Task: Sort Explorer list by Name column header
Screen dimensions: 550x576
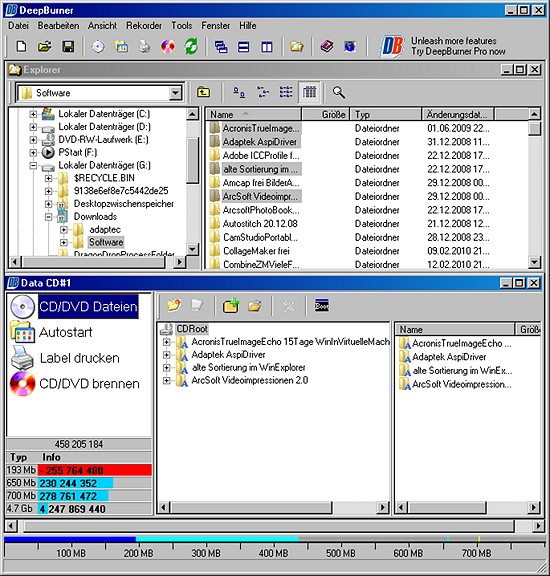Action: [253, 115]
